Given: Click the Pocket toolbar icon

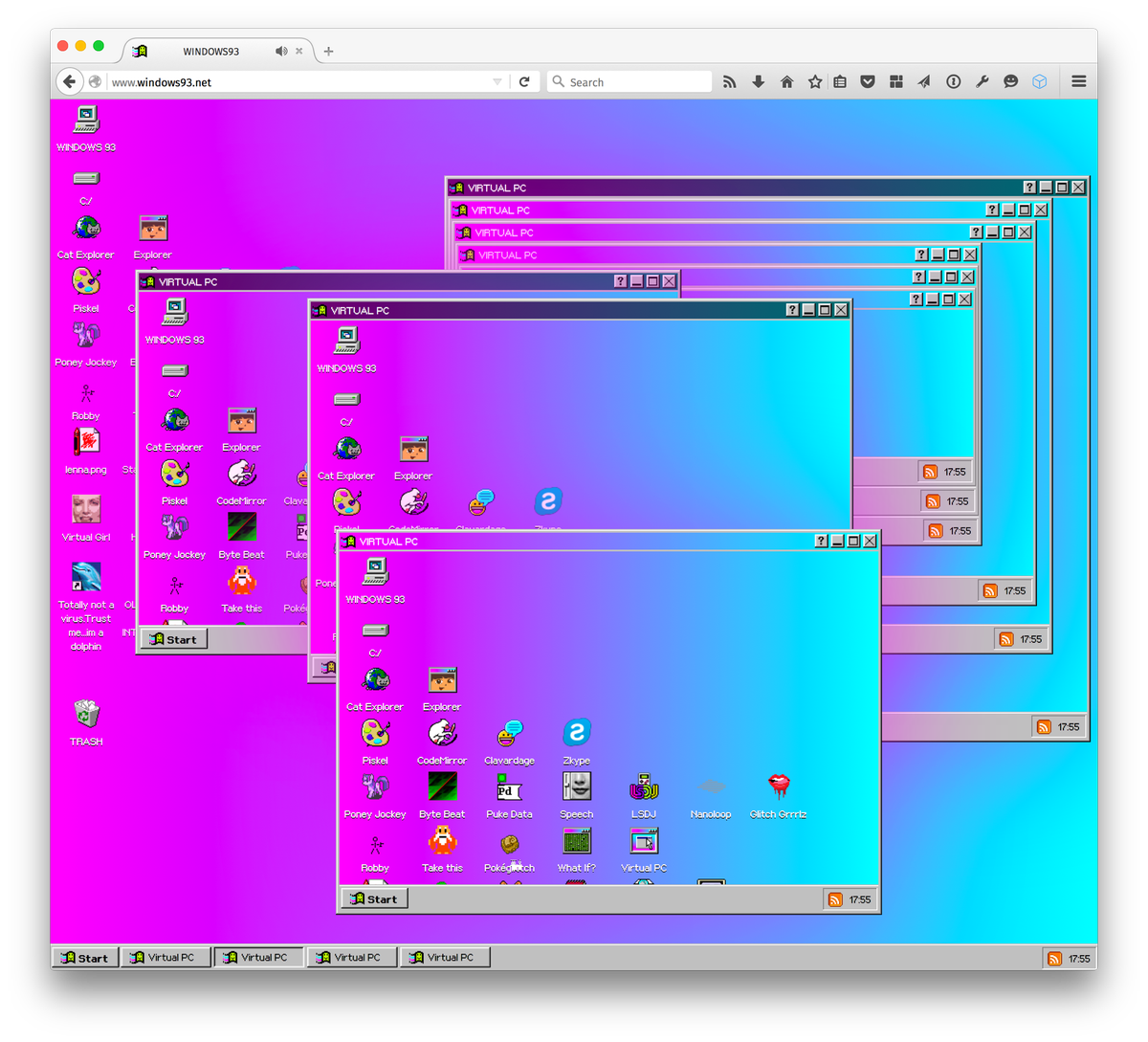Looking at the screenshot, I should (x=868, y=82).
